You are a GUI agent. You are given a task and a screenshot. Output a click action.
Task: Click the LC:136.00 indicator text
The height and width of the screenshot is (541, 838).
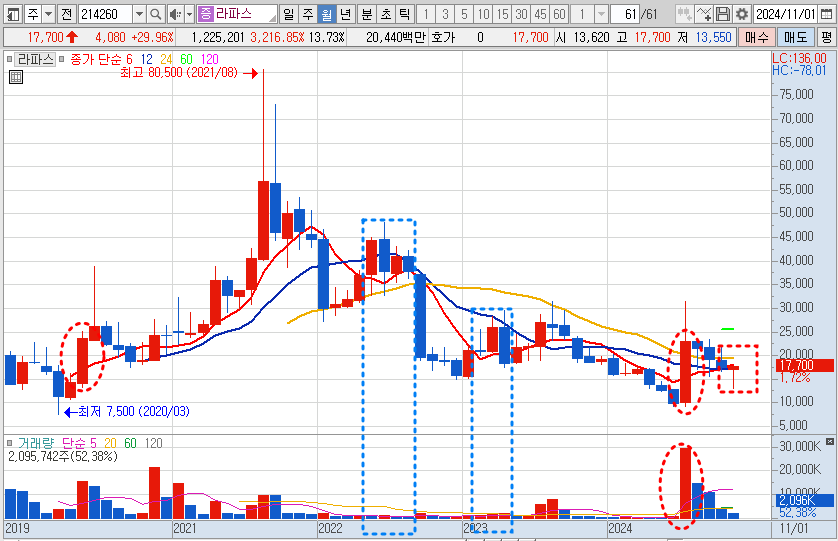click(x=800, y=58)
